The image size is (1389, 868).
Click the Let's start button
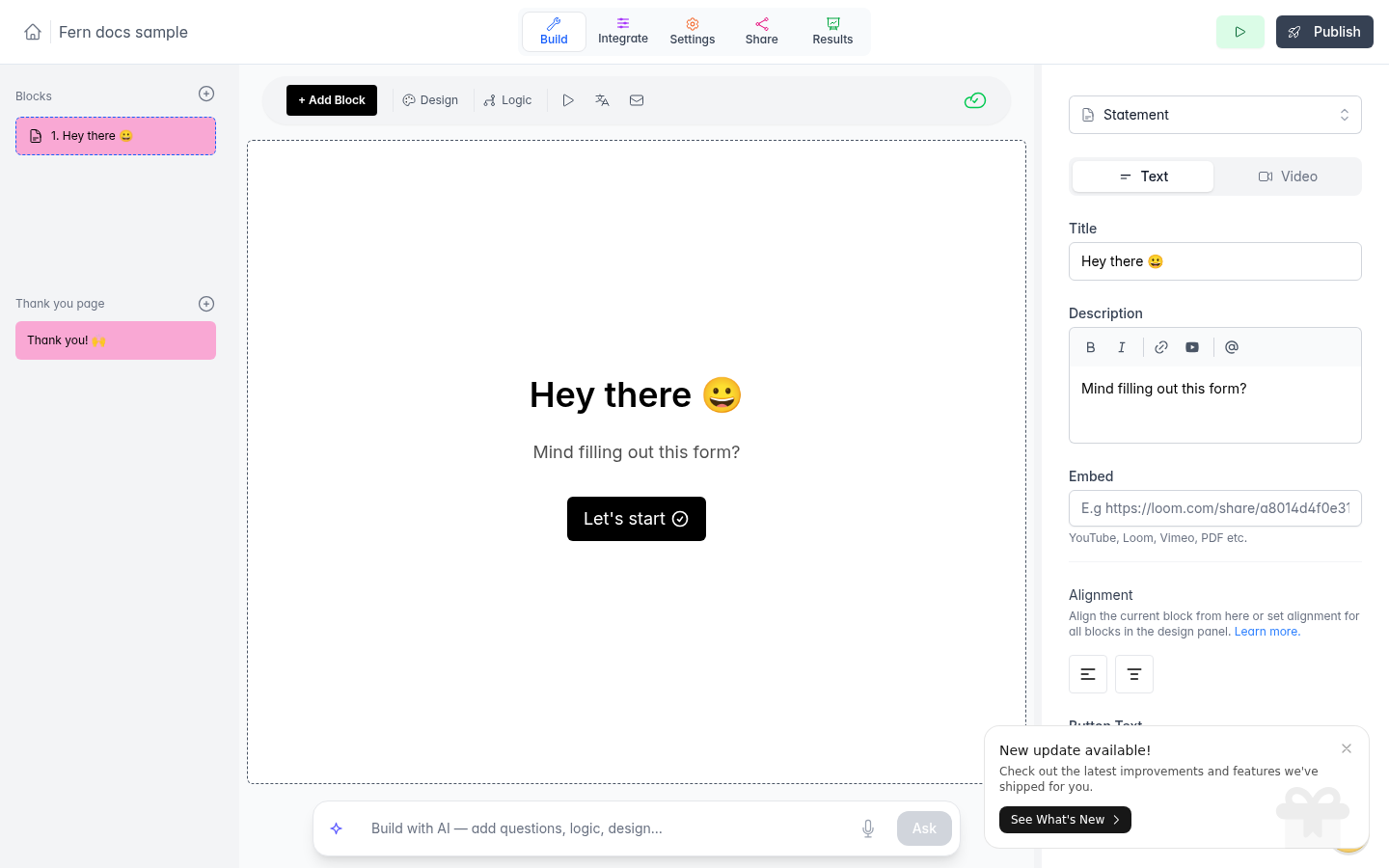(637, 519)
